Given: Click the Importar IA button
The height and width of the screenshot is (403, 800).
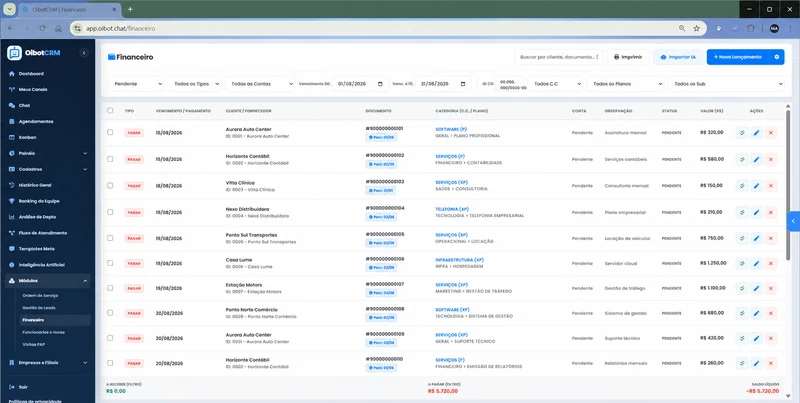Looking at the screenshot, I should click(x=678, y=57).
